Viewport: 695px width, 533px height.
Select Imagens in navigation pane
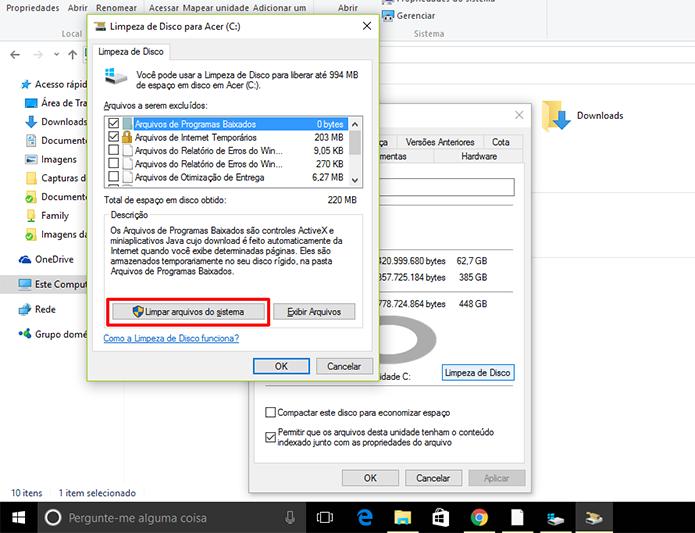[51, 160]
